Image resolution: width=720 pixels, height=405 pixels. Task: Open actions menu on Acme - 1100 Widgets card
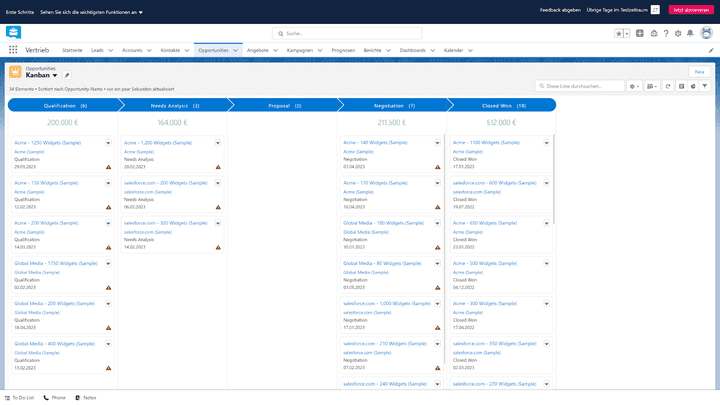click(x=547, y=143)
